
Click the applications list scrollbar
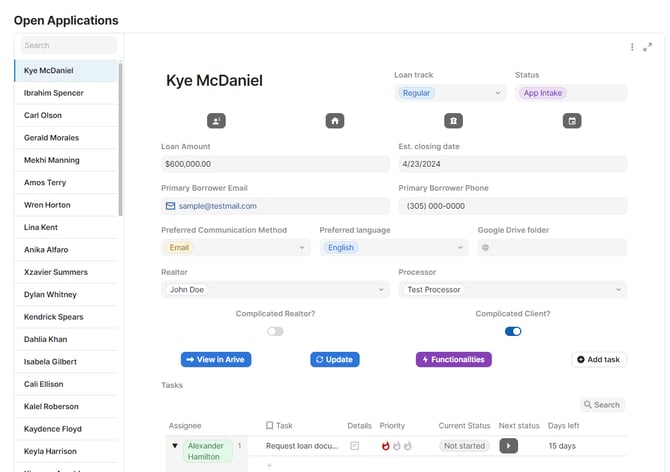[x=120, y=139]
